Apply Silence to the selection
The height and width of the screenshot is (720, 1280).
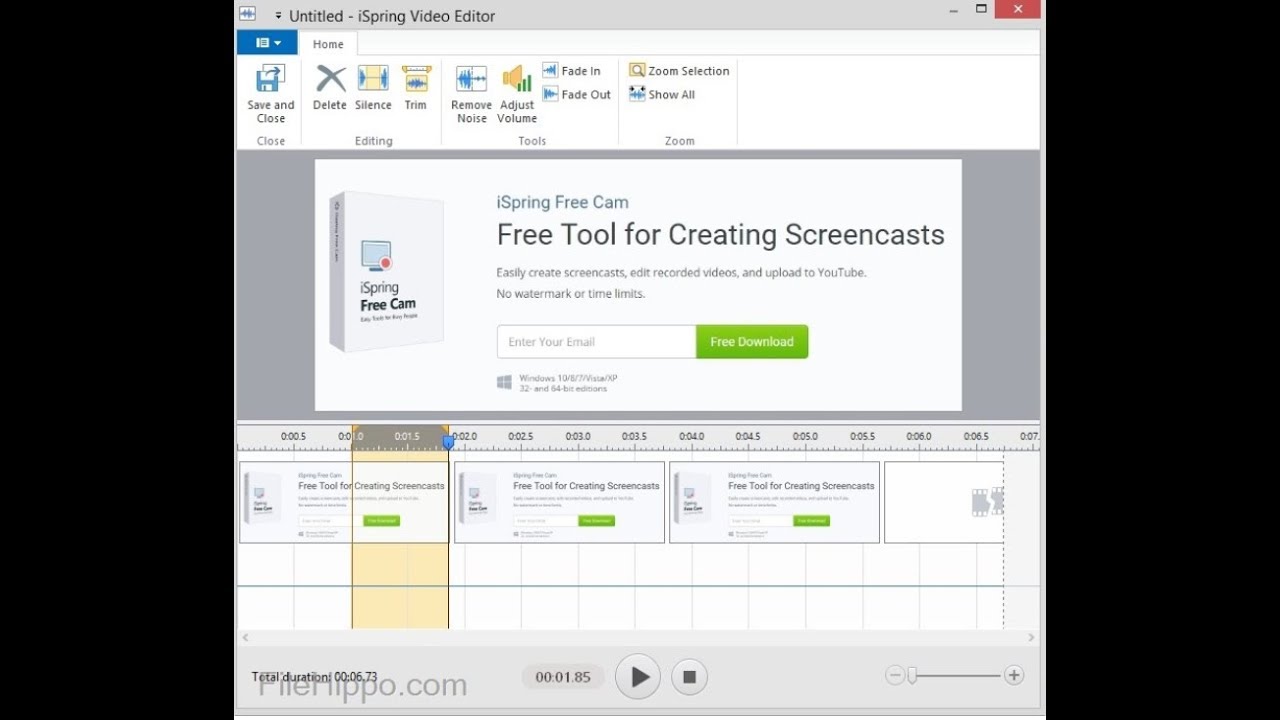coord(373,88)
